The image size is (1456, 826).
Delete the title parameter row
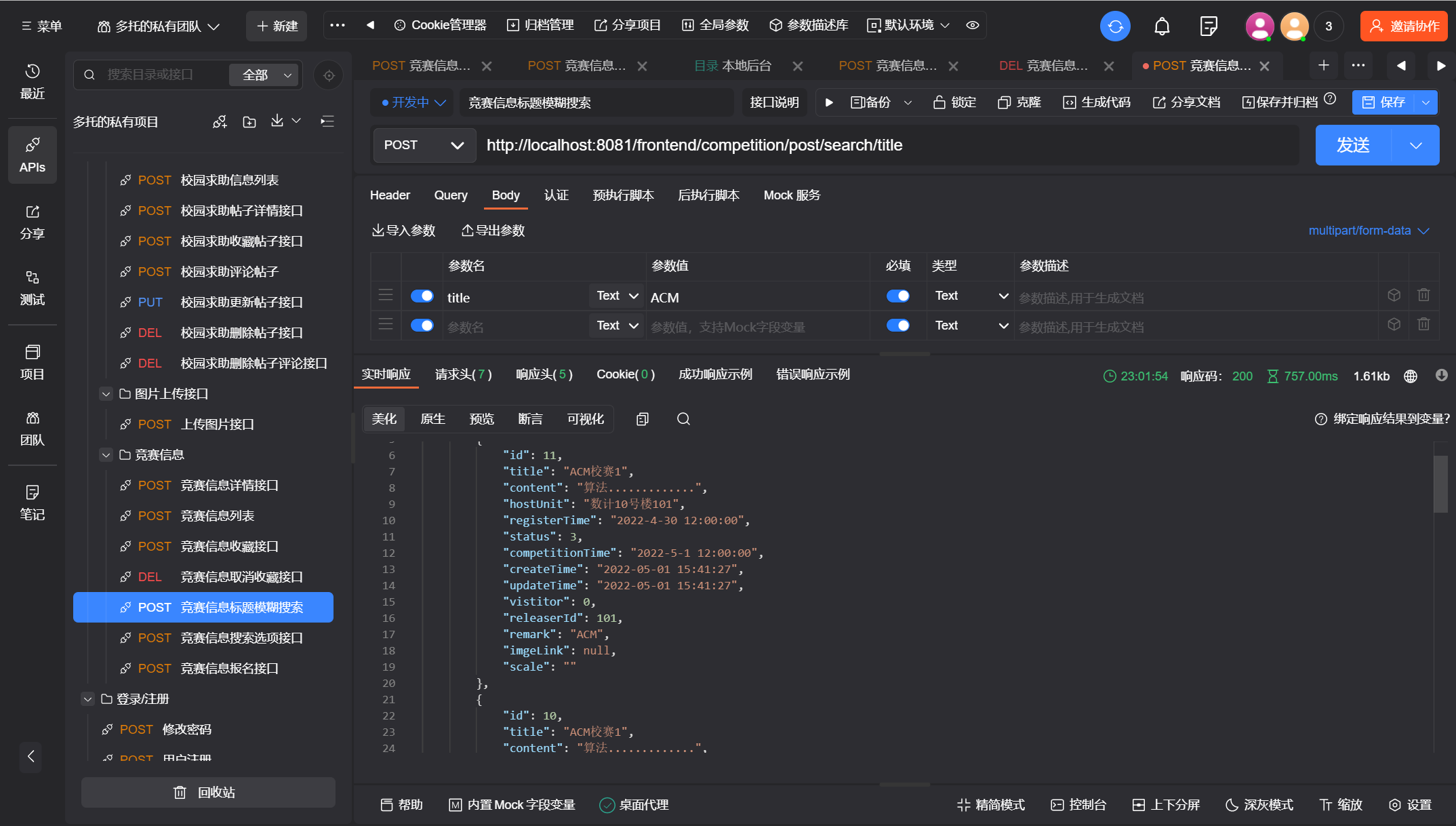pos(1423,296)
